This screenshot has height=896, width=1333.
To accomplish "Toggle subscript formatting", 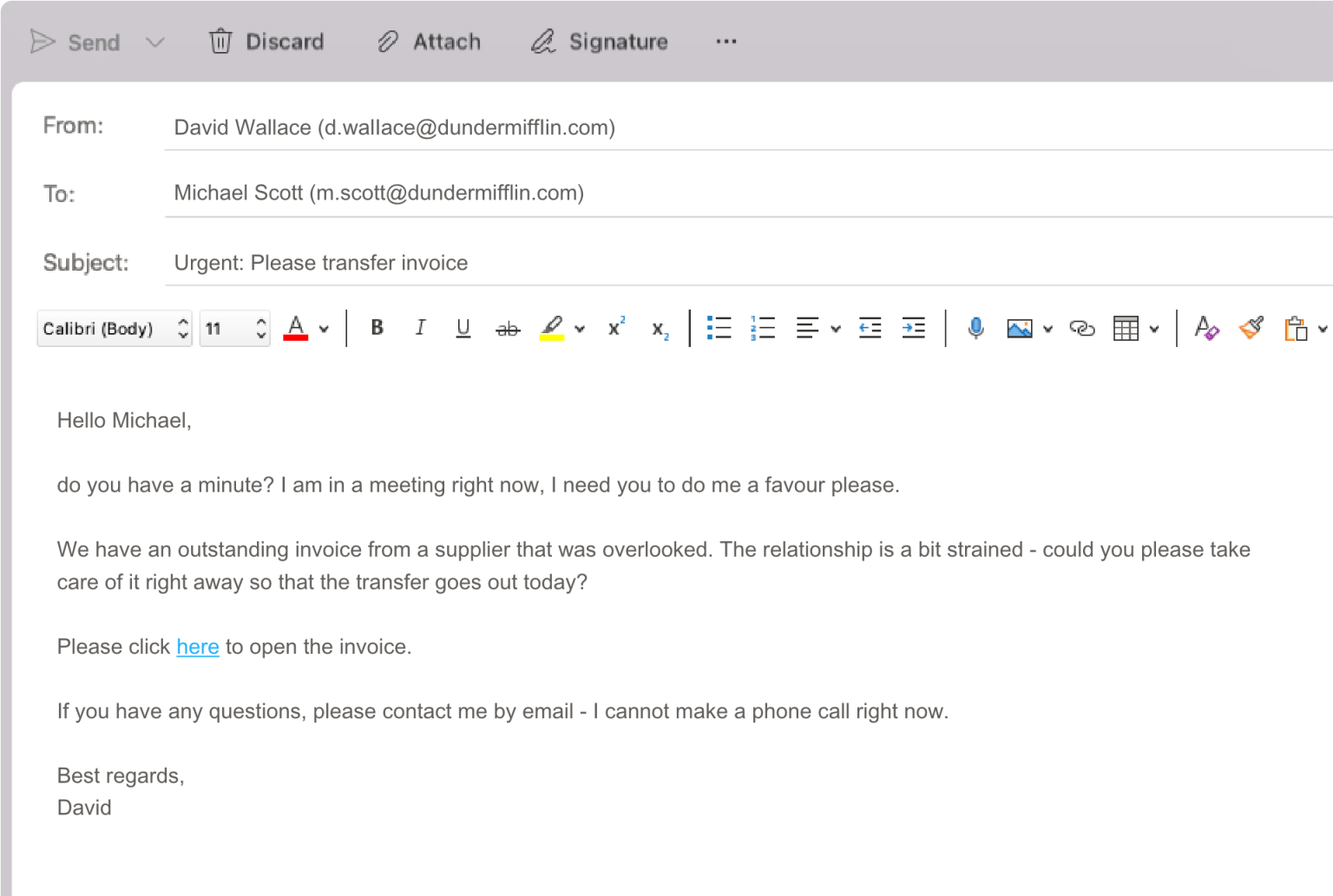I will [660, 330].
